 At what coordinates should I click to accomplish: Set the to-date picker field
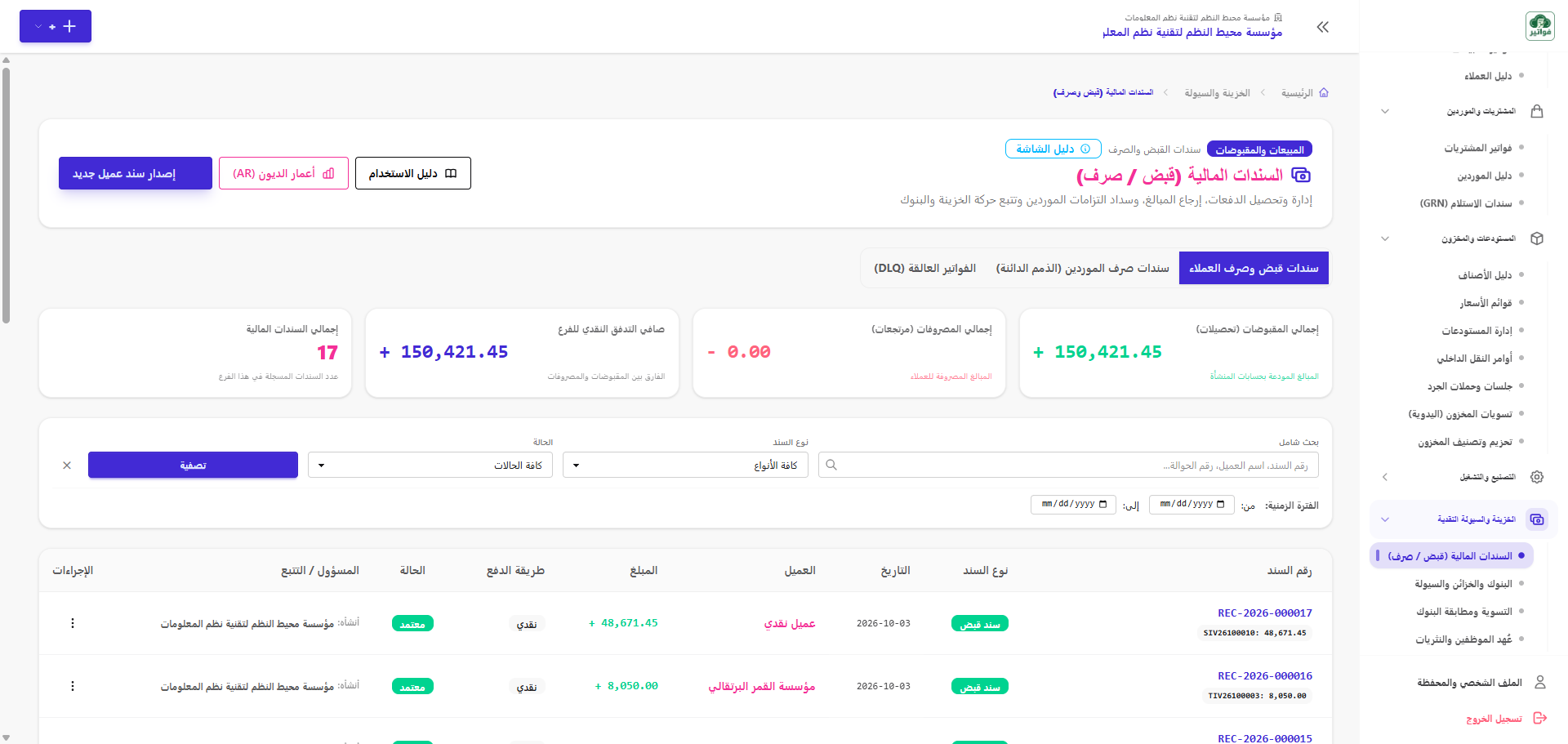(1073, 504)
